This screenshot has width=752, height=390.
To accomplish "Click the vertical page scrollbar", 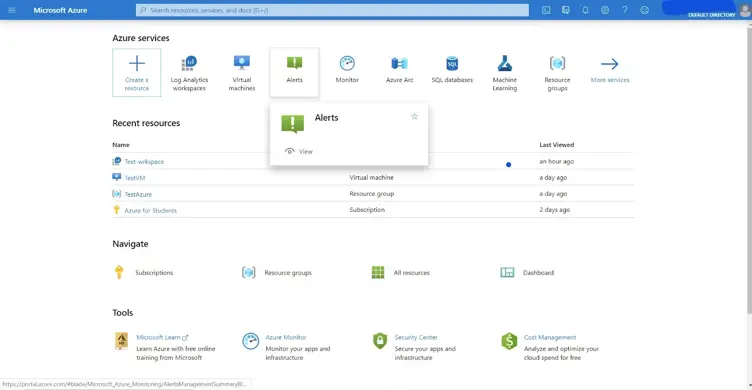I will pyautogui.click(x=749, y=168).
